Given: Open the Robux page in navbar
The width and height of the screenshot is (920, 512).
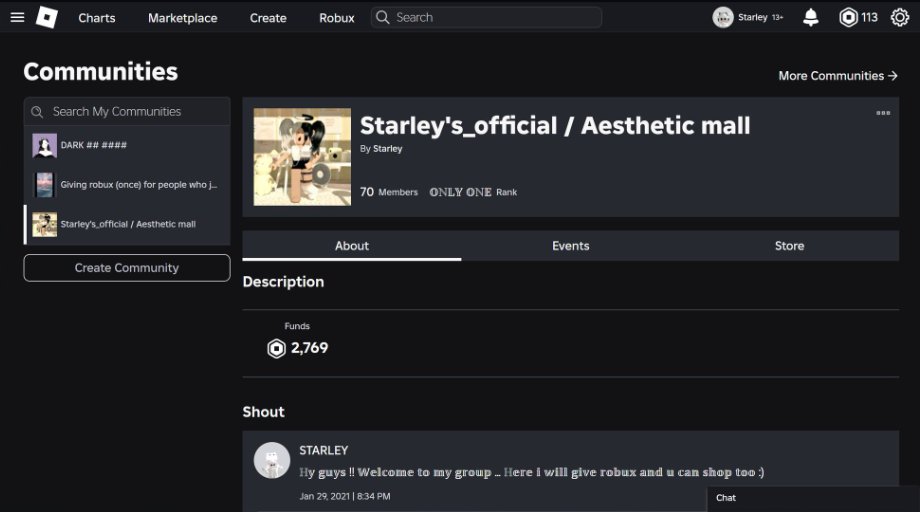Looking at the screenshot, I should click(x=337, y=18).
